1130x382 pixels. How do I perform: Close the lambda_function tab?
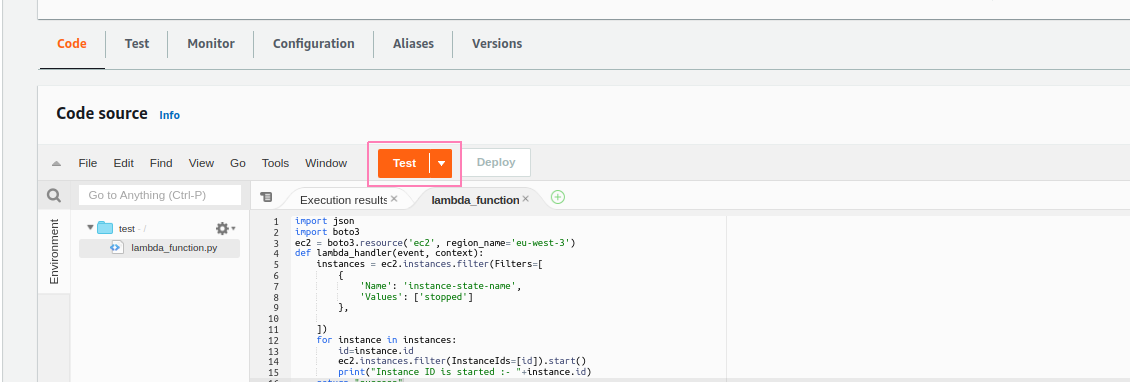[x=525, y=199]
